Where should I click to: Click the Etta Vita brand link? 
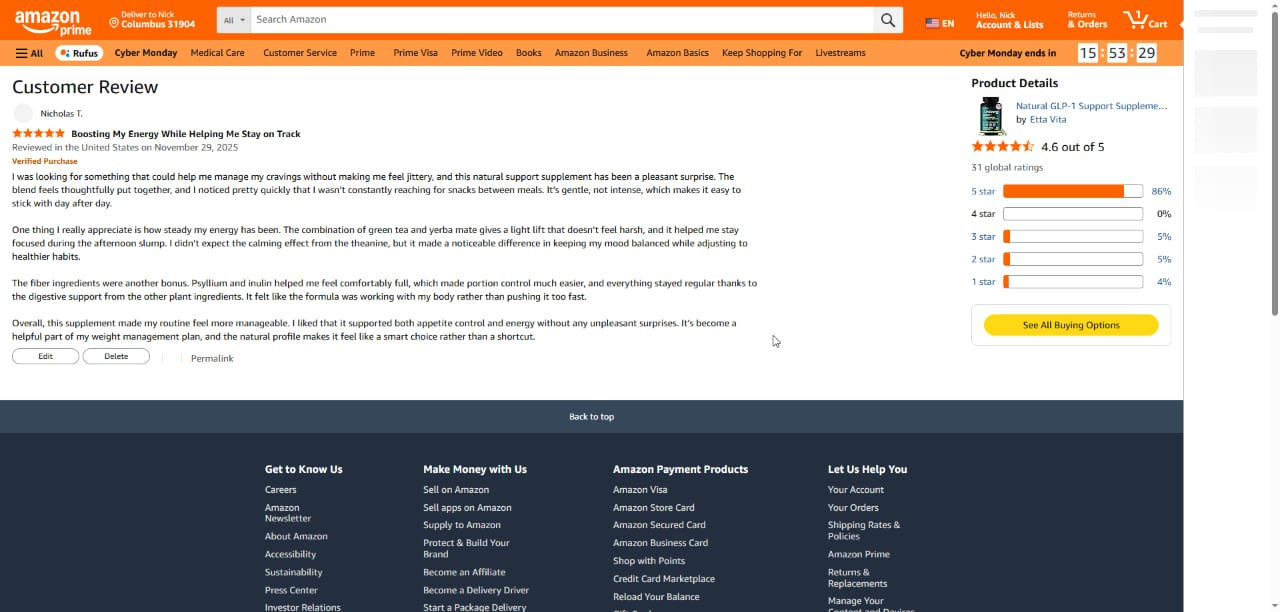(1048, 120)
